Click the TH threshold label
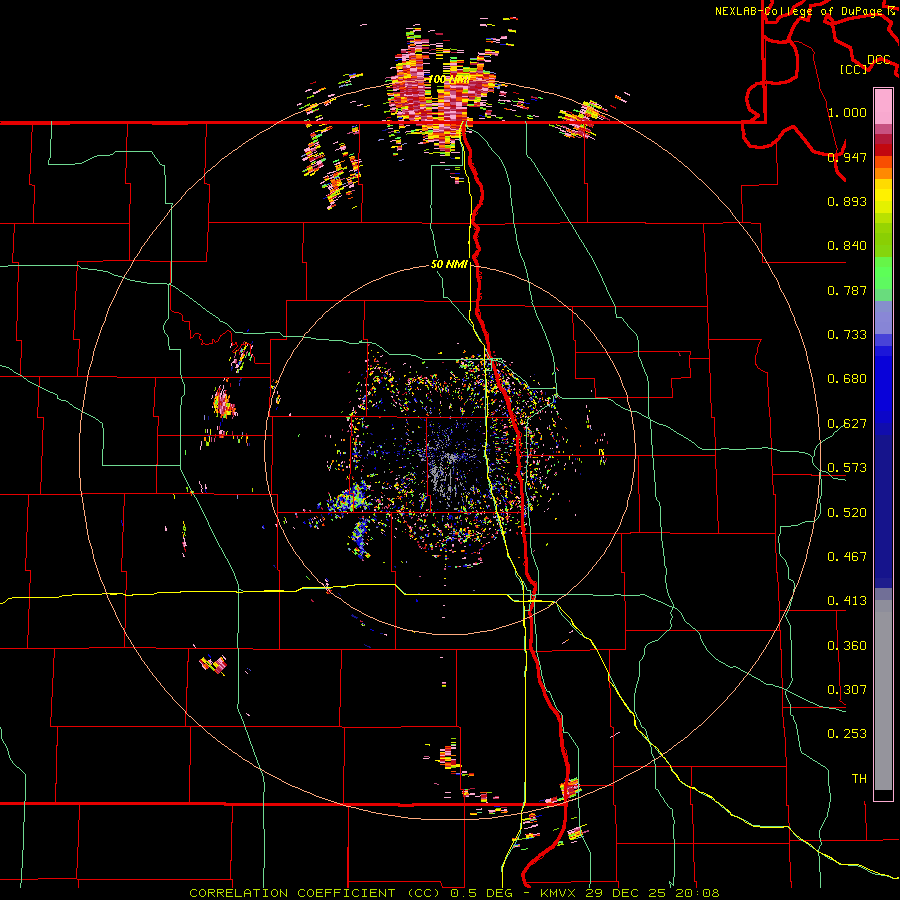 (x=859, y=779)
